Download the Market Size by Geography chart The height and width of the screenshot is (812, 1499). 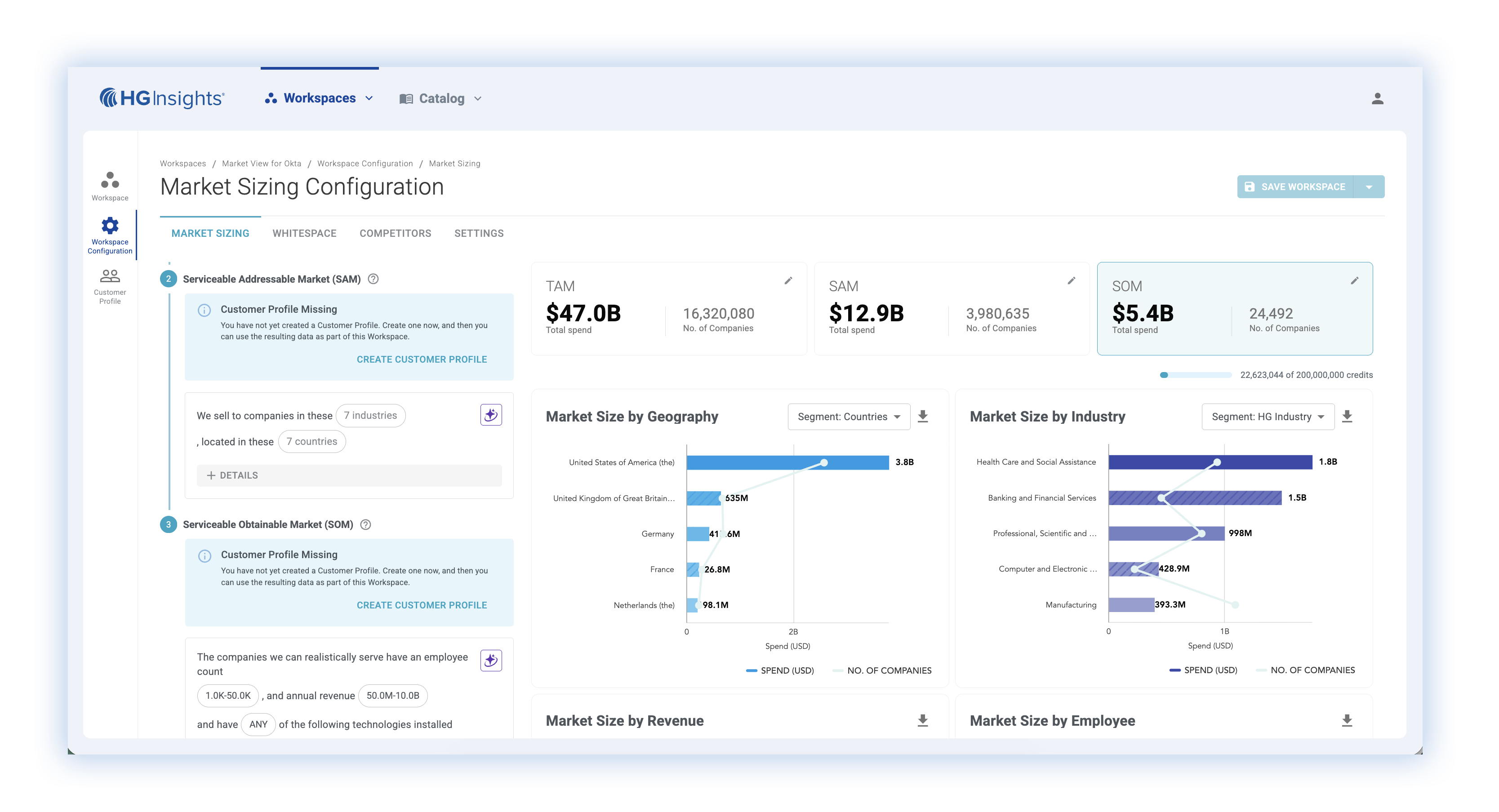click(x=922, y=417)
